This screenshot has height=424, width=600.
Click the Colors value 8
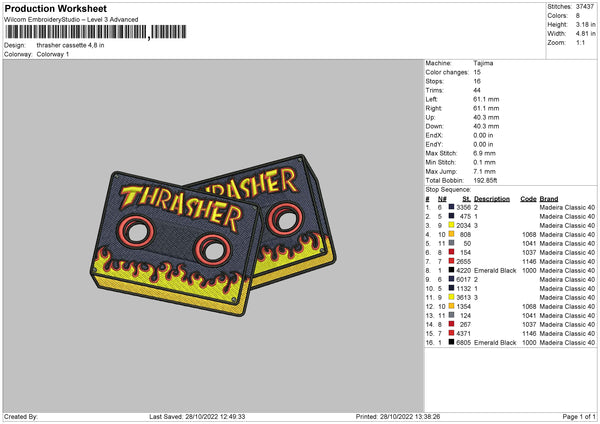[577, 16]
